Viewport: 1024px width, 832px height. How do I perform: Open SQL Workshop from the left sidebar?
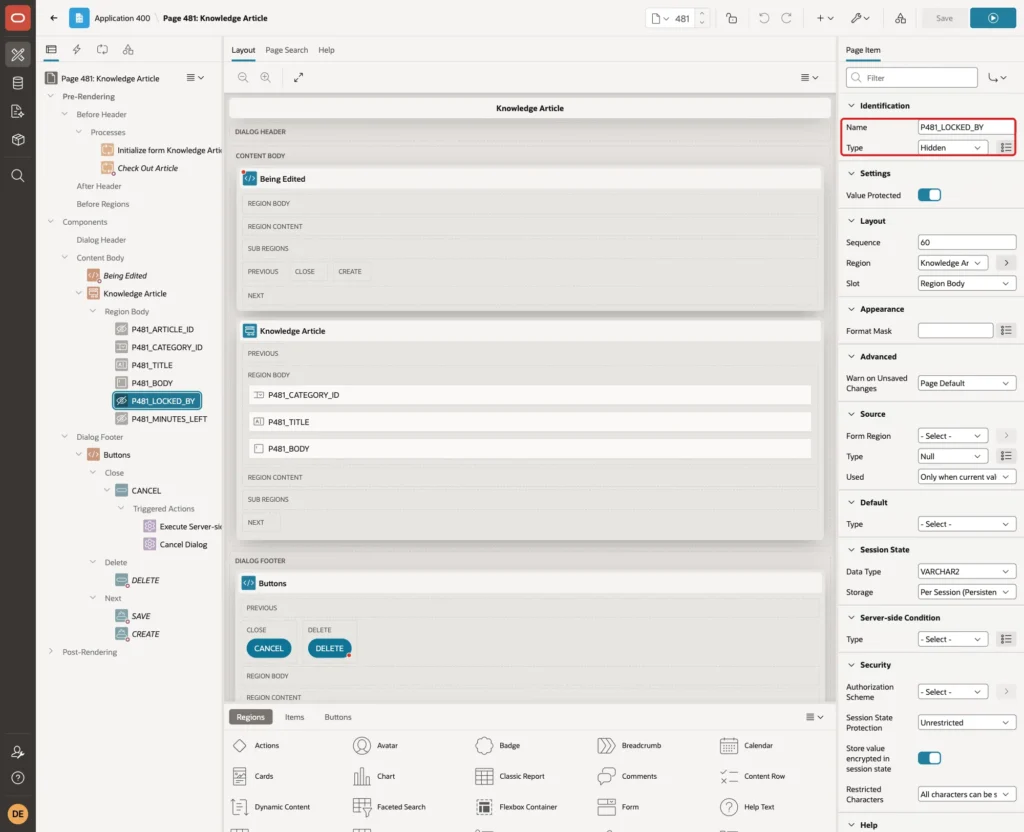(18, 83)
